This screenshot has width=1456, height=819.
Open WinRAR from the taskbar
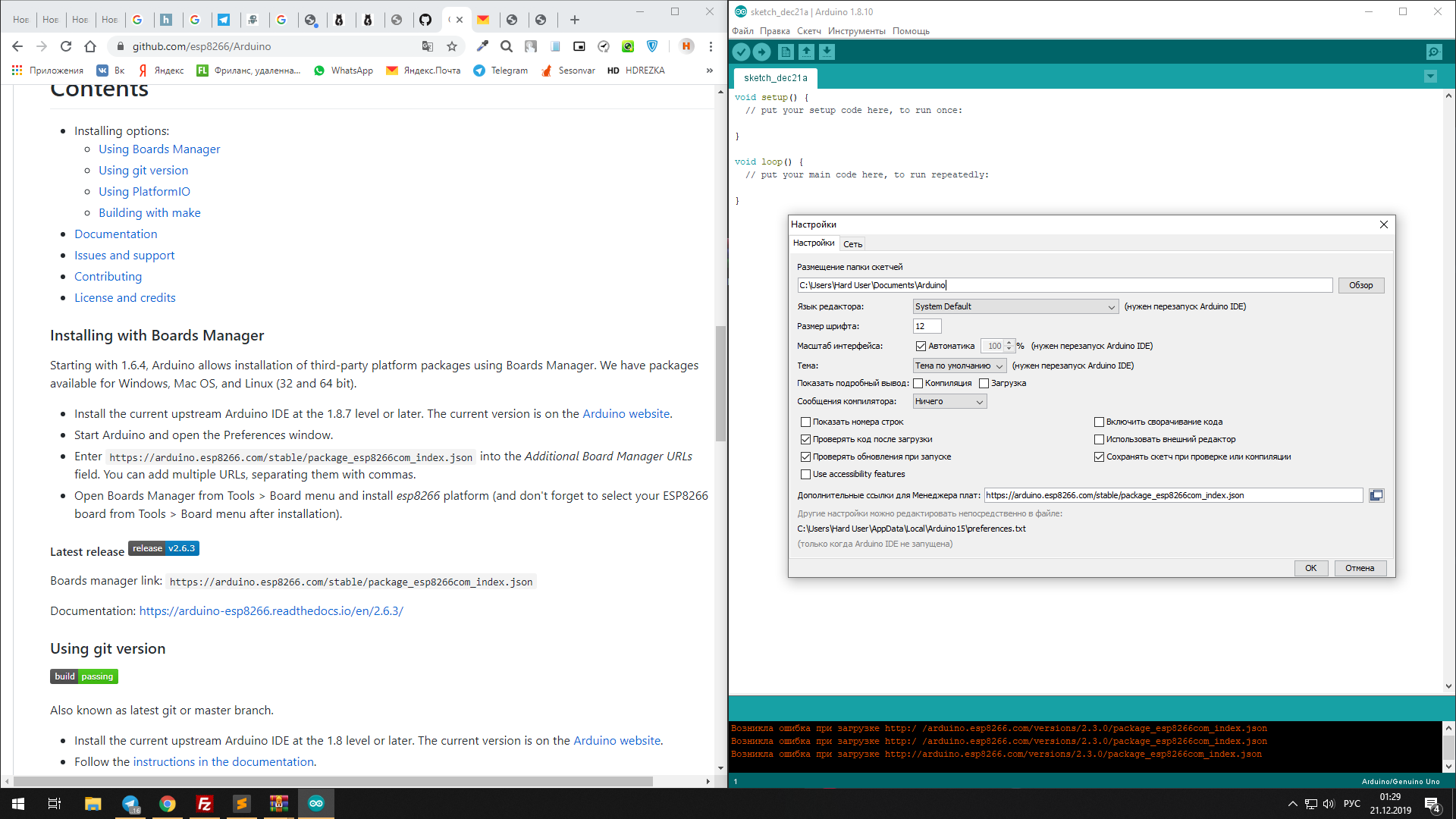point(279,804)
